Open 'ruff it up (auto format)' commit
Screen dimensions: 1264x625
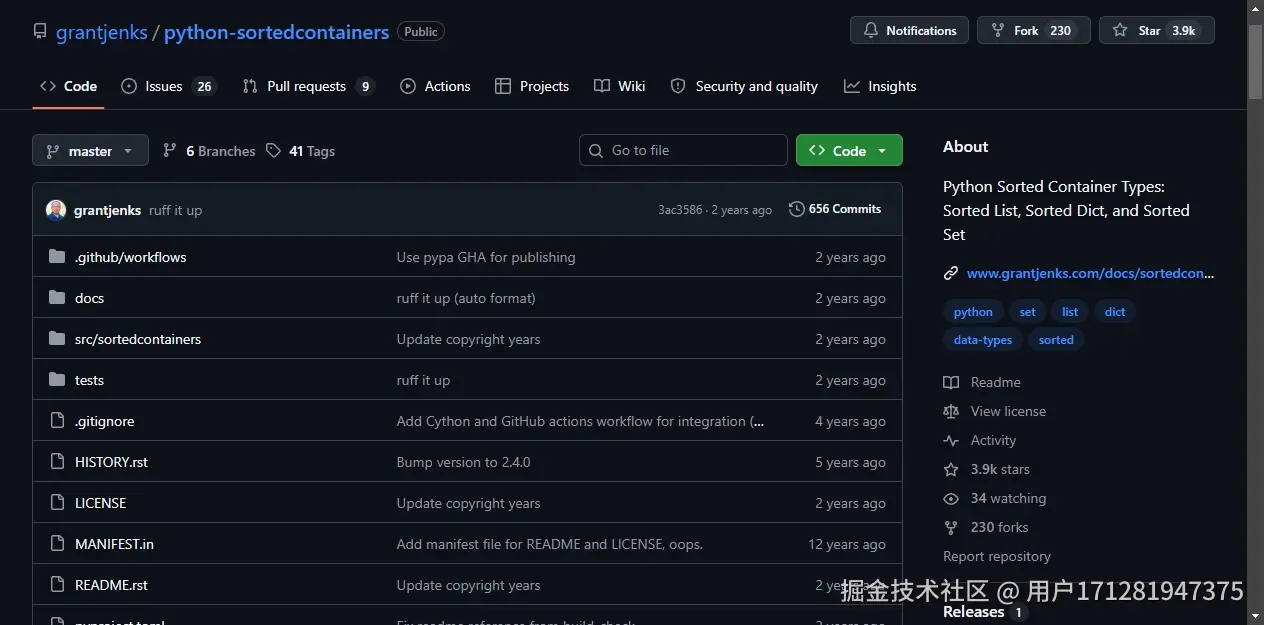pos(466,298)
